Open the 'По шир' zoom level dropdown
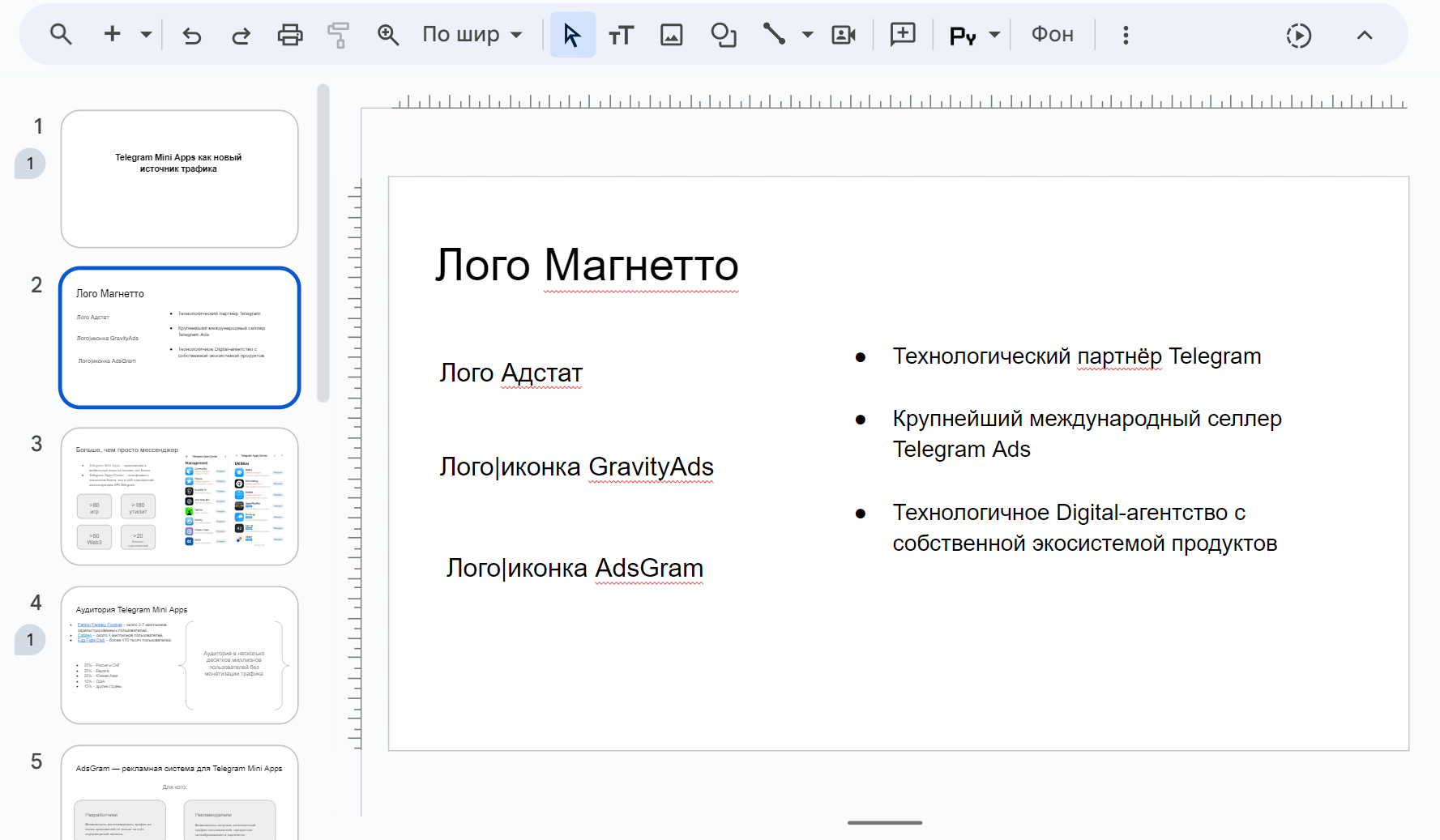 tap(472, 35)
